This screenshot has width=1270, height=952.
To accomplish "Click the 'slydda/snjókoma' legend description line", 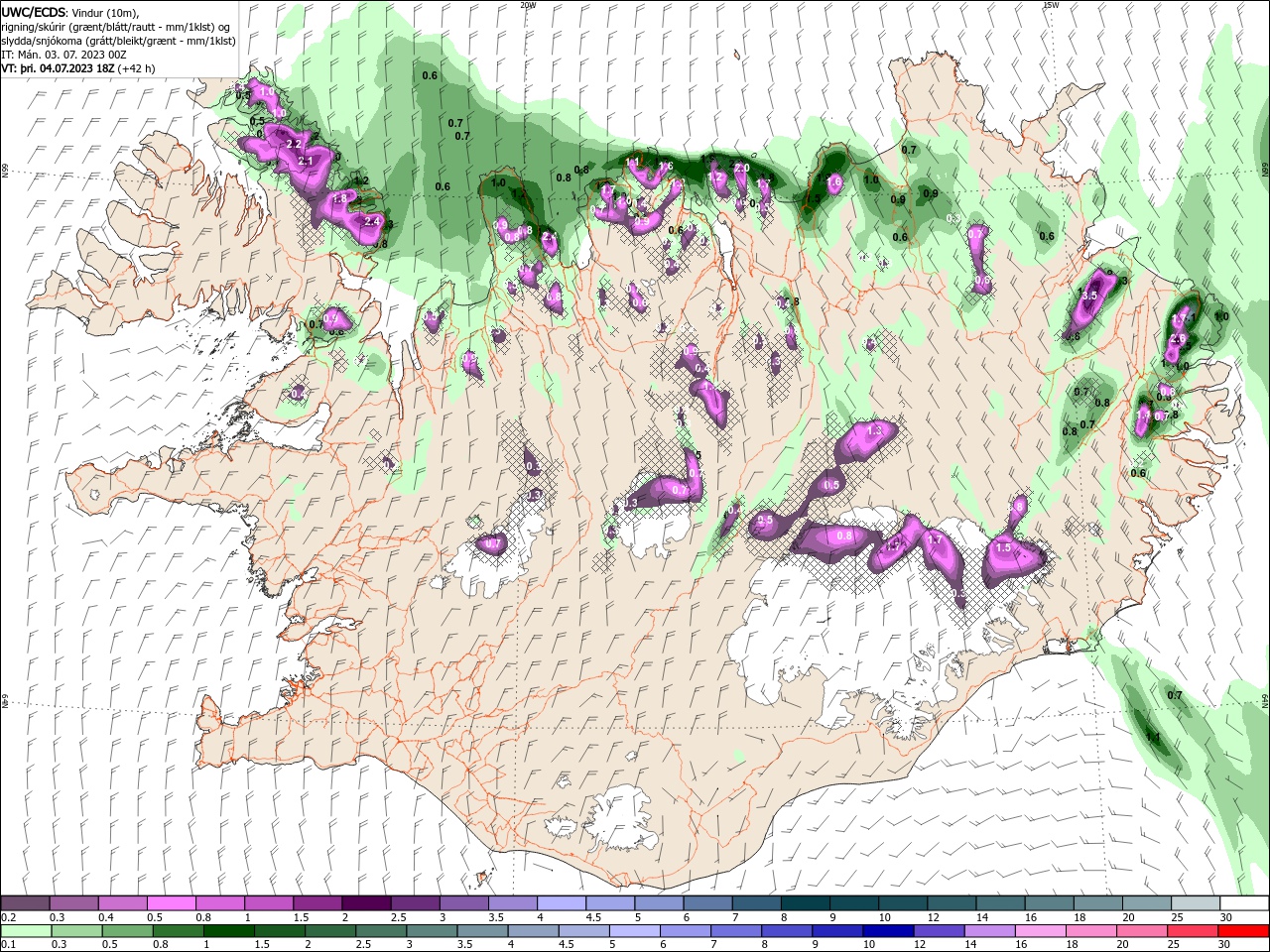I will tap(117, 40).
